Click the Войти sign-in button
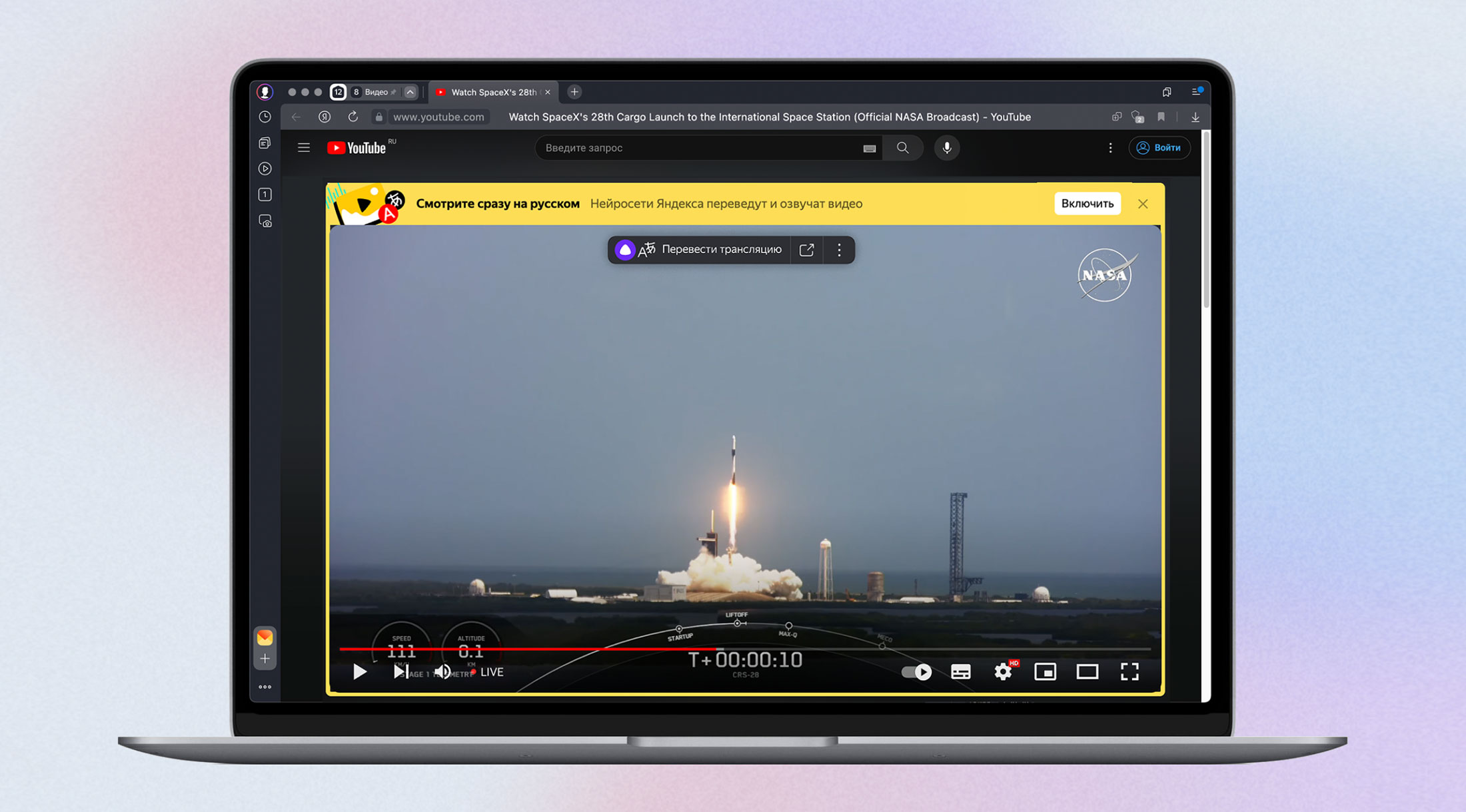This screenshot has height=812, width=1466. pyautogui.click(x=1159, y=148)
